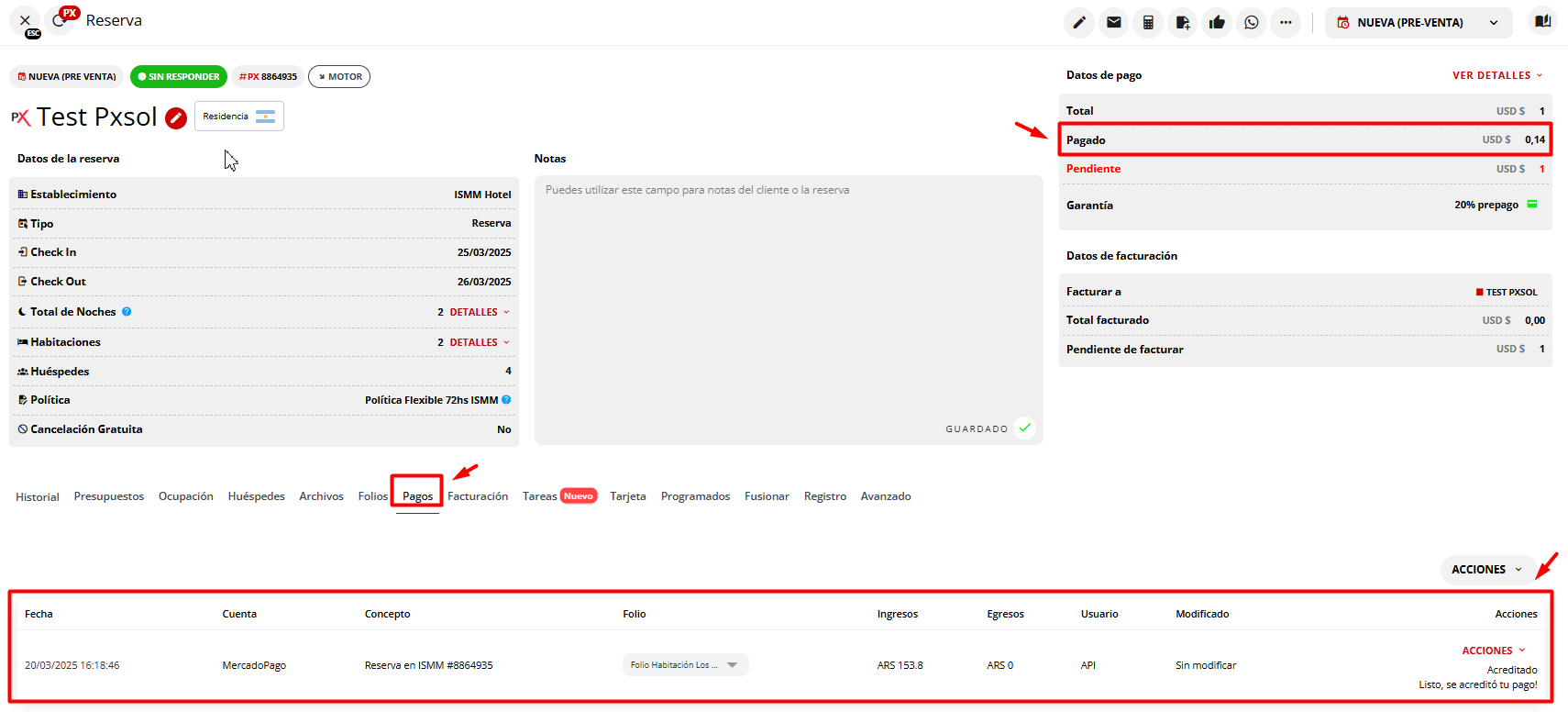This screenshot has width=1568, height=712.
Task: Open the NUEVA (PRE-VENTA) status dropdown
Action: click(x=1418, y=23)
